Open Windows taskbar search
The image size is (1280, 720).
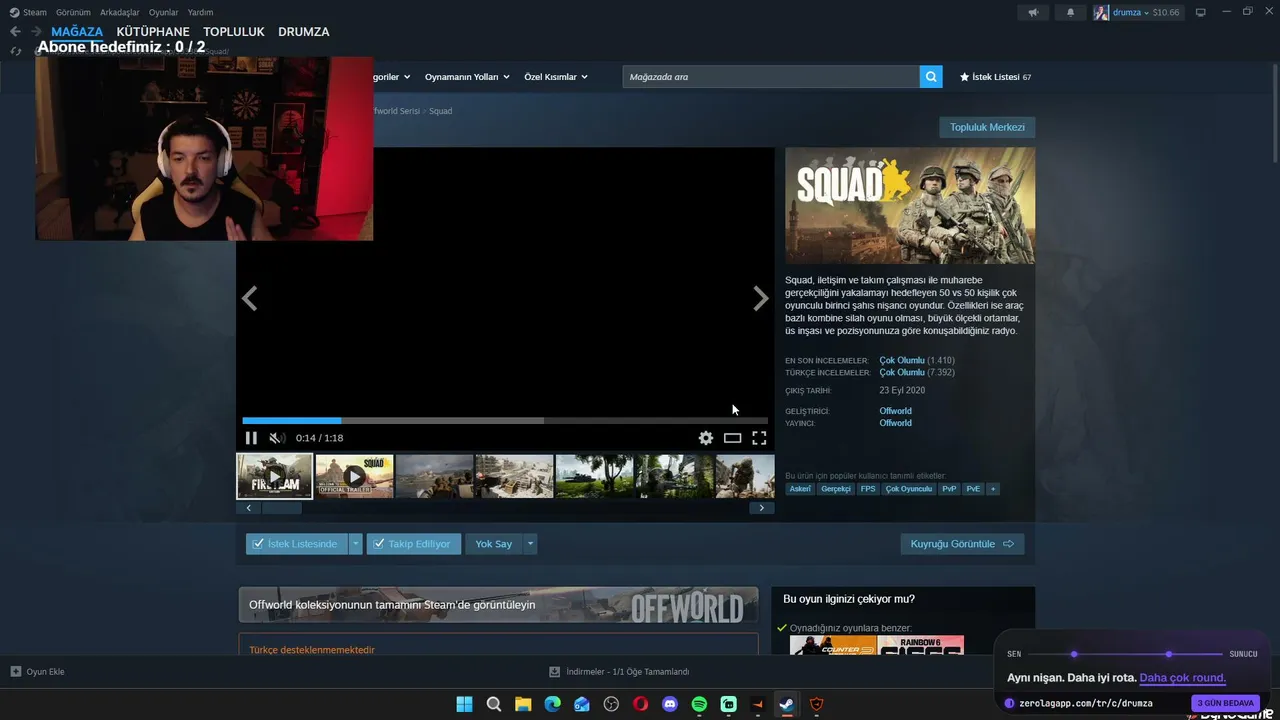point(494,704)
